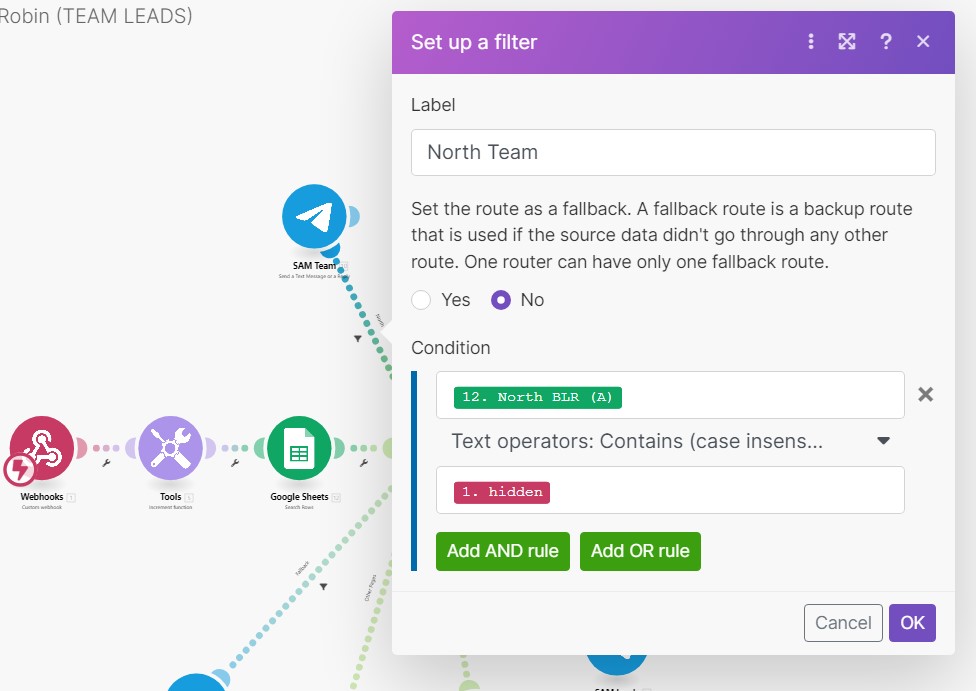Click the Add AND rule button
Image resolution: width=976 pixels, height=691 pixels.
point(503,551)
